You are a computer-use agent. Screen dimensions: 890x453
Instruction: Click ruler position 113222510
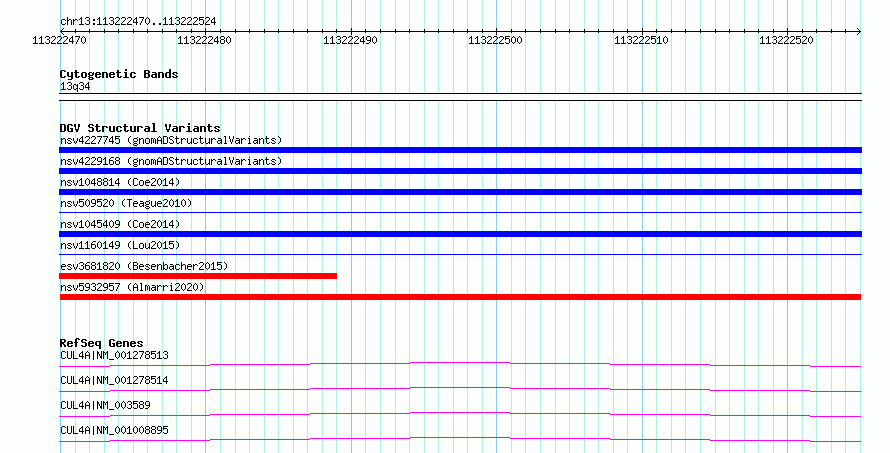pyautogui.click(x=641, y=40)
